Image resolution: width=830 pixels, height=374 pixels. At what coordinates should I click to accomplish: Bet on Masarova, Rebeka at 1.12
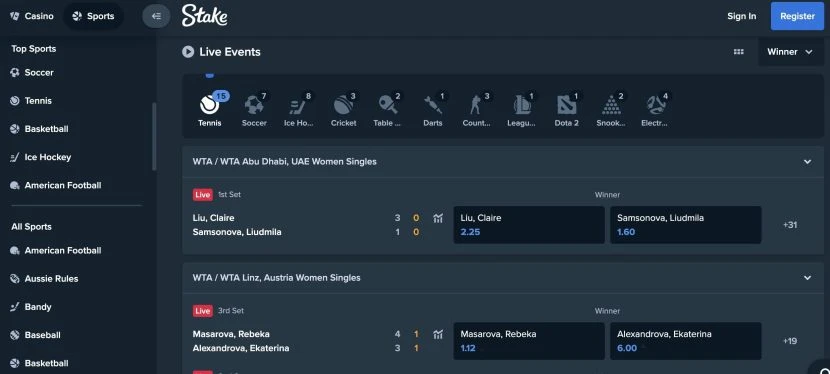[529, 341]
